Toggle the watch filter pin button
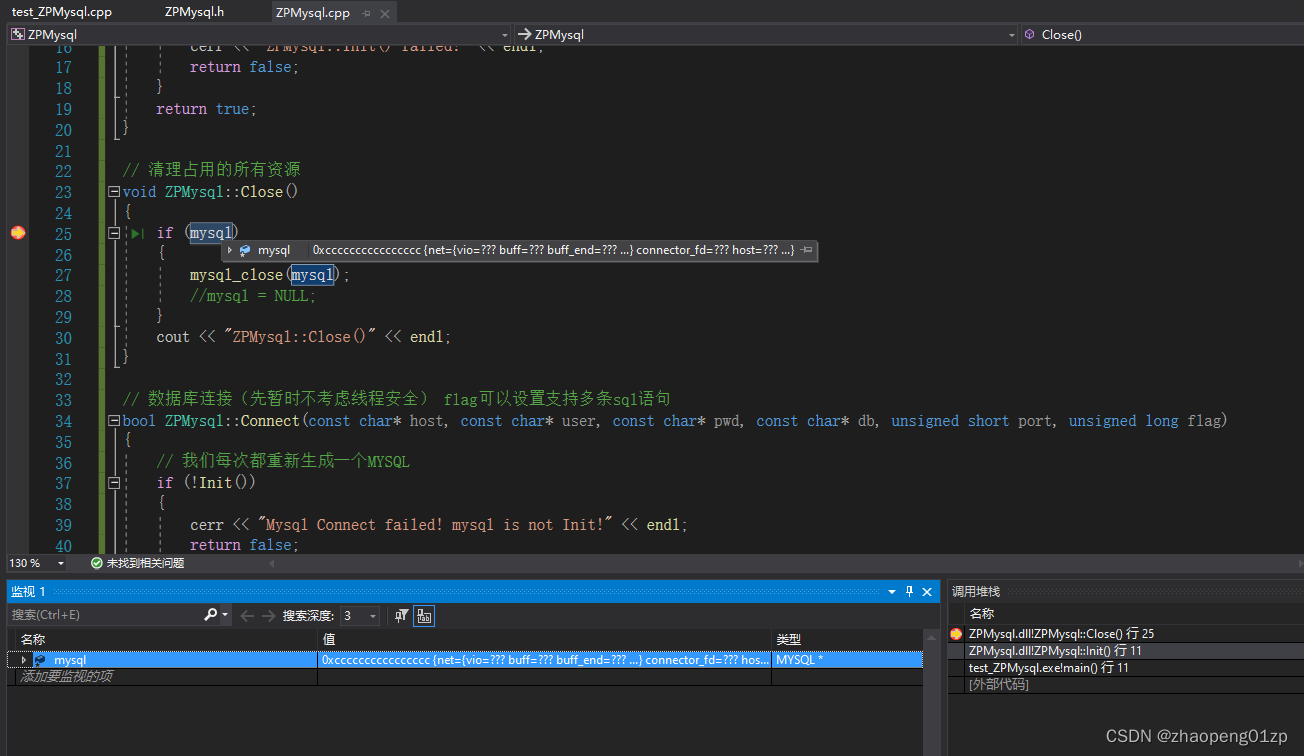 click(x=401, y=616)
